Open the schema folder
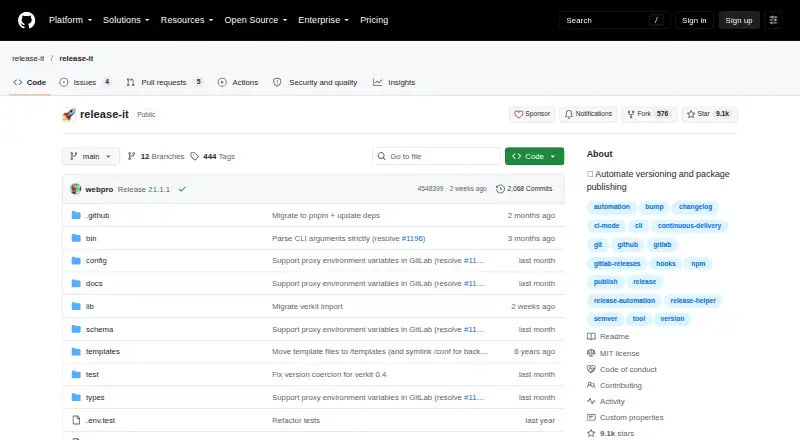This screenshot has height=440, width=800. 99,329
